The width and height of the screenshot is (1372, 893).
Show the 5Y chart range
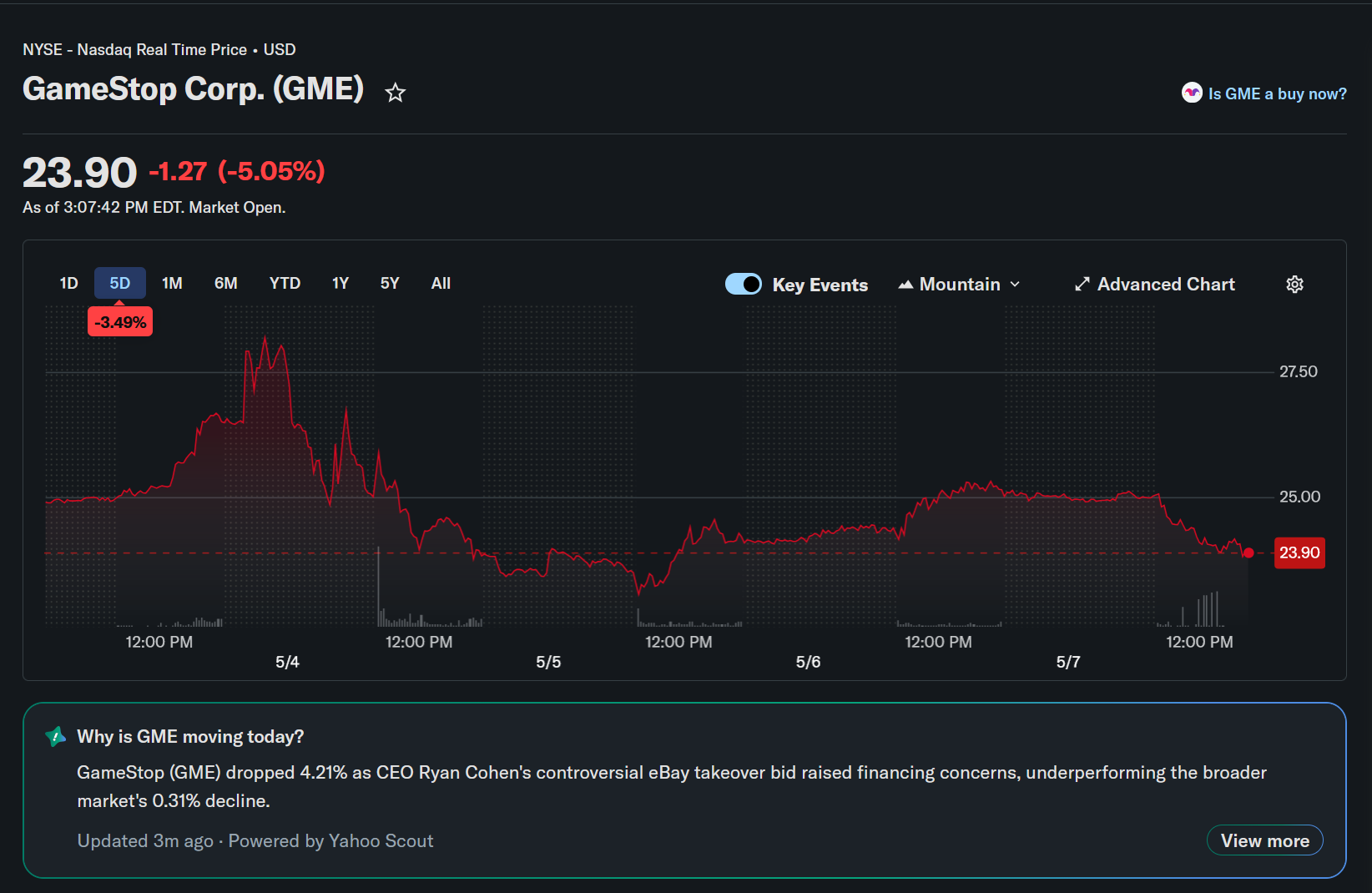point(390,284)
